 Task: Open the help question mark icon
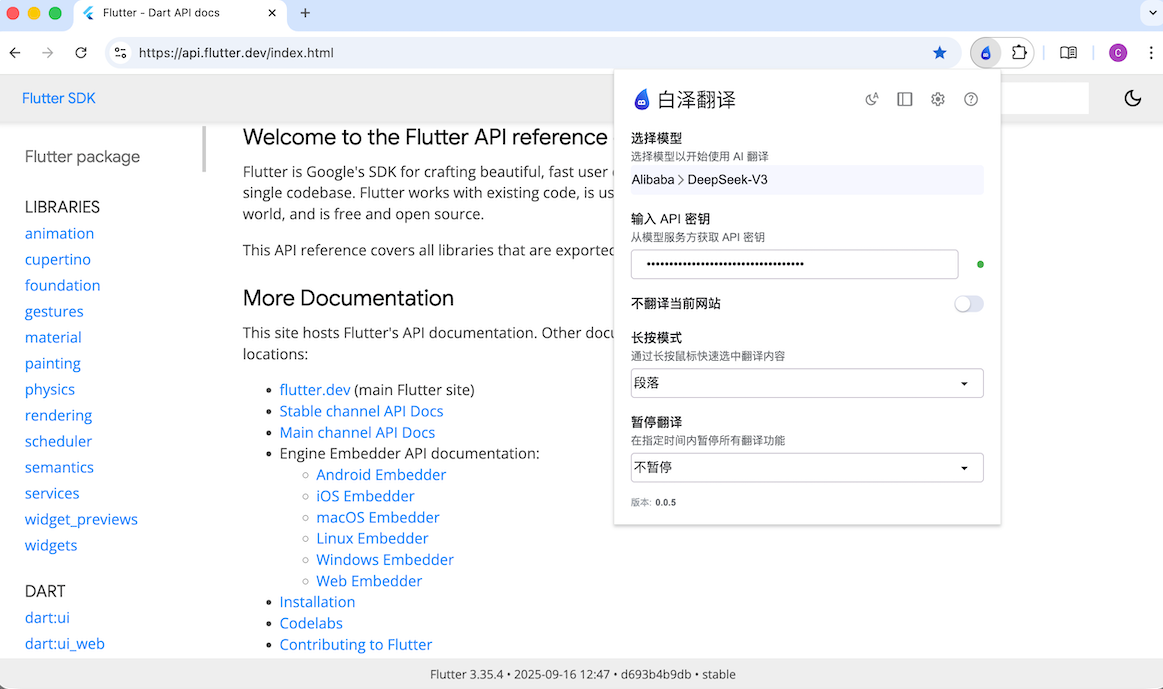point(971,99)
